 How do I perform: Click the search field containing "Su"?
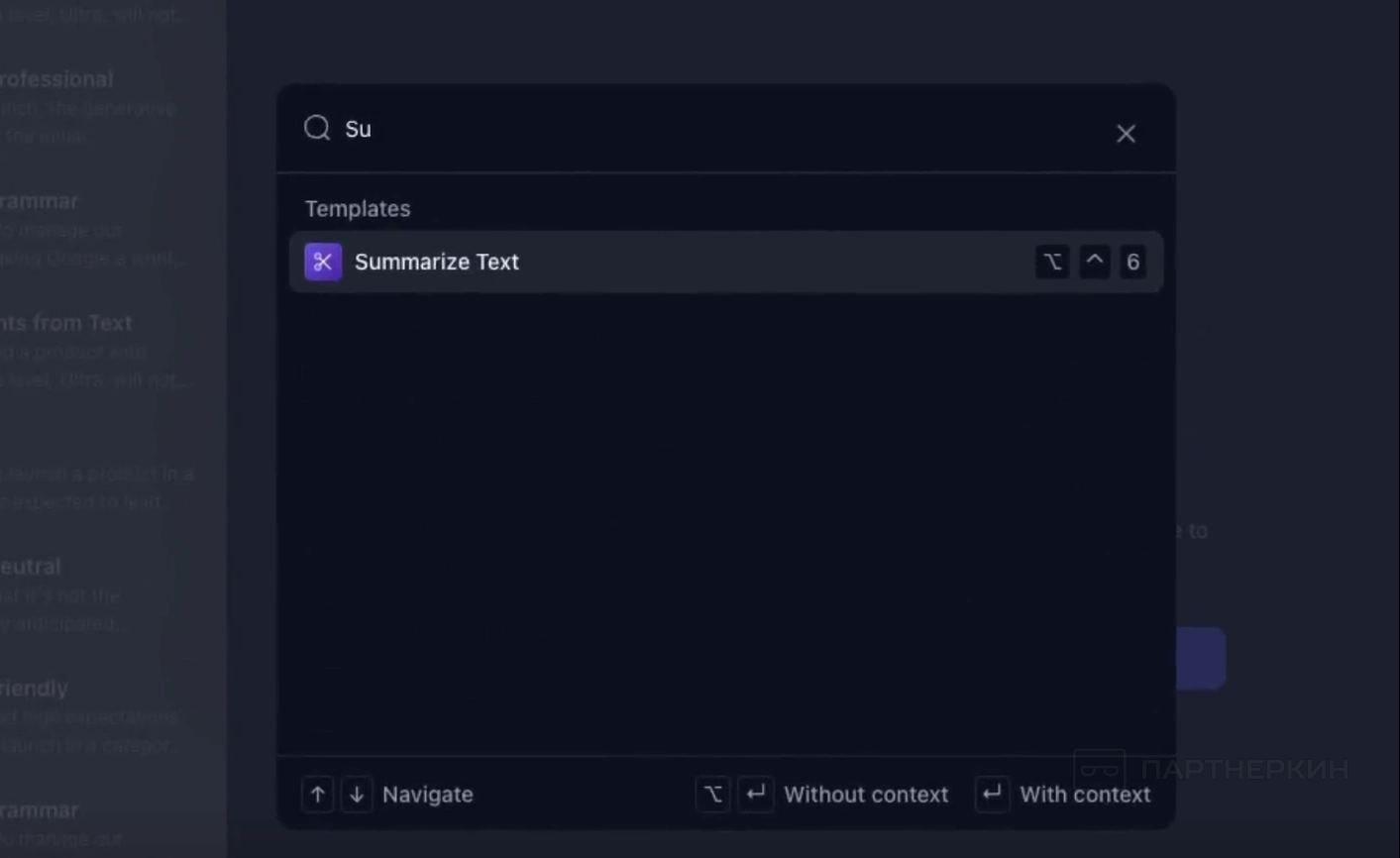[694, 130]
